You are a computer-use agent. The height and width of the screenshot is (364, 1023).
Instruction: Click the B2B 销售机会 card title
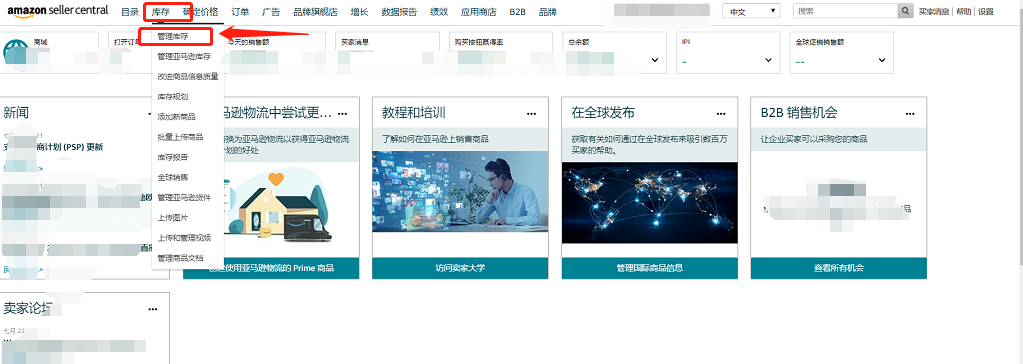pos(799,113)
